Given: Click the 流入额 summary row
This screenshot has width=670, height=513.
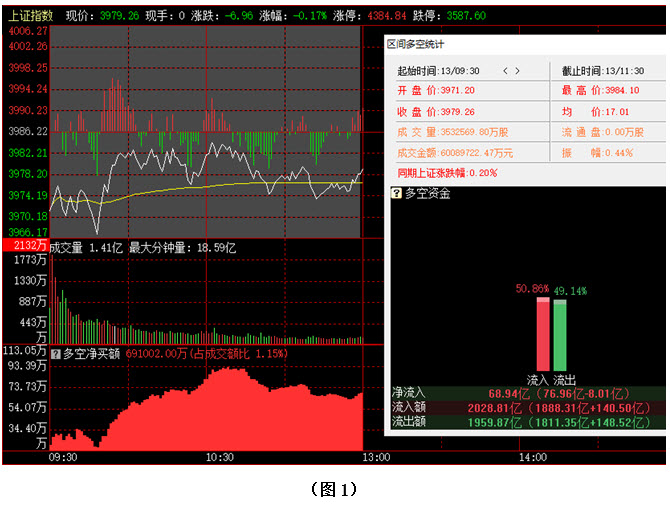Looking at the screenshot, I should pos(527,408).
